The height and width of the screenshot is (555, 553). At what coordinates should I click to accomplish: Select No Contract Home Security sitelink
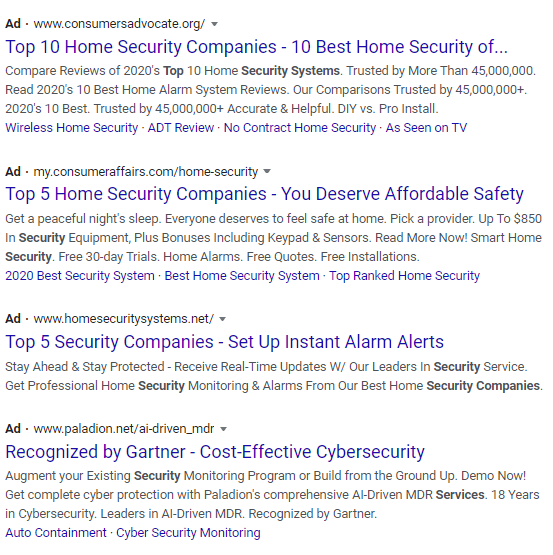coord(300,128)
